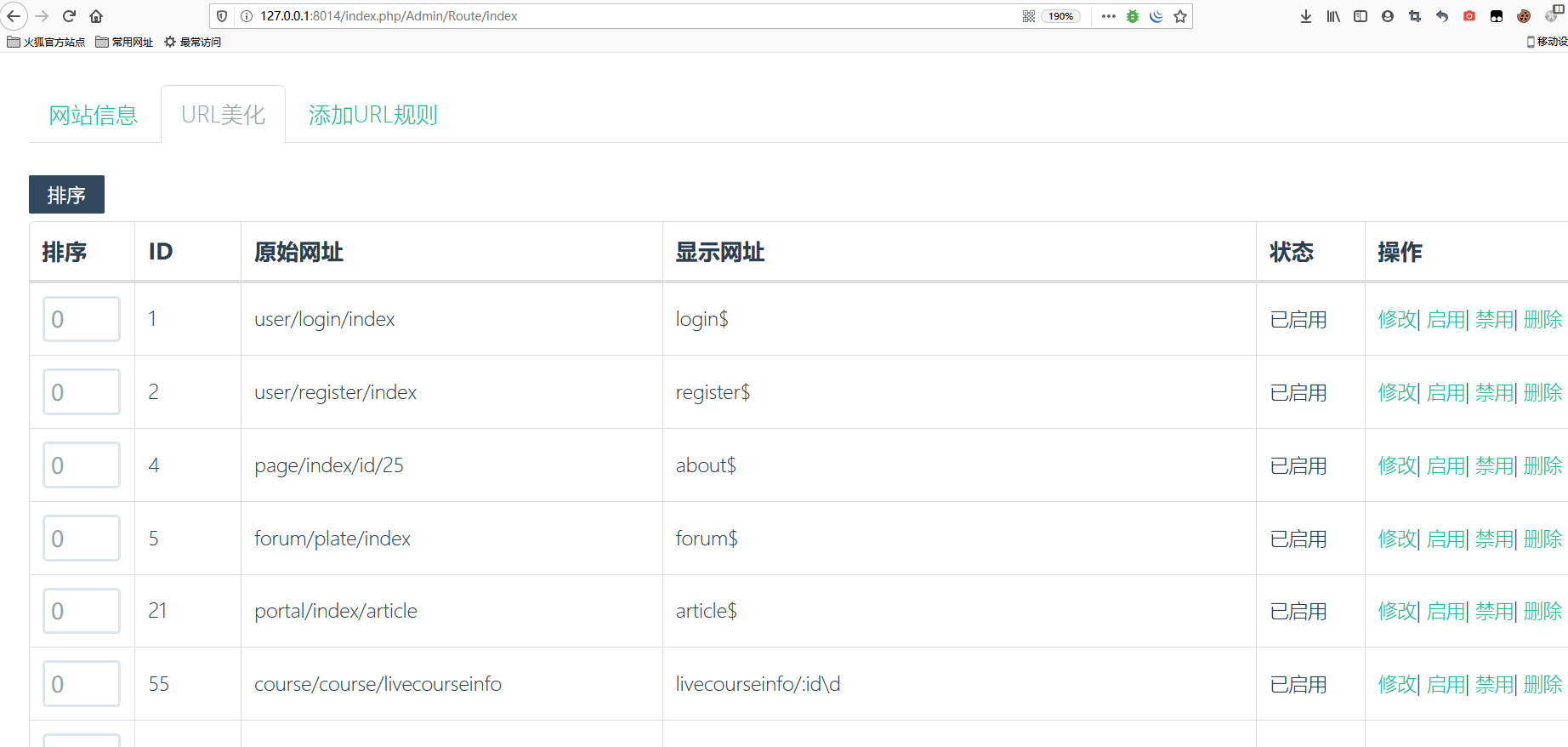
Task: Click 禁用 for the register$ rule
Action: pyautogui.click(x=1494, y=392)
